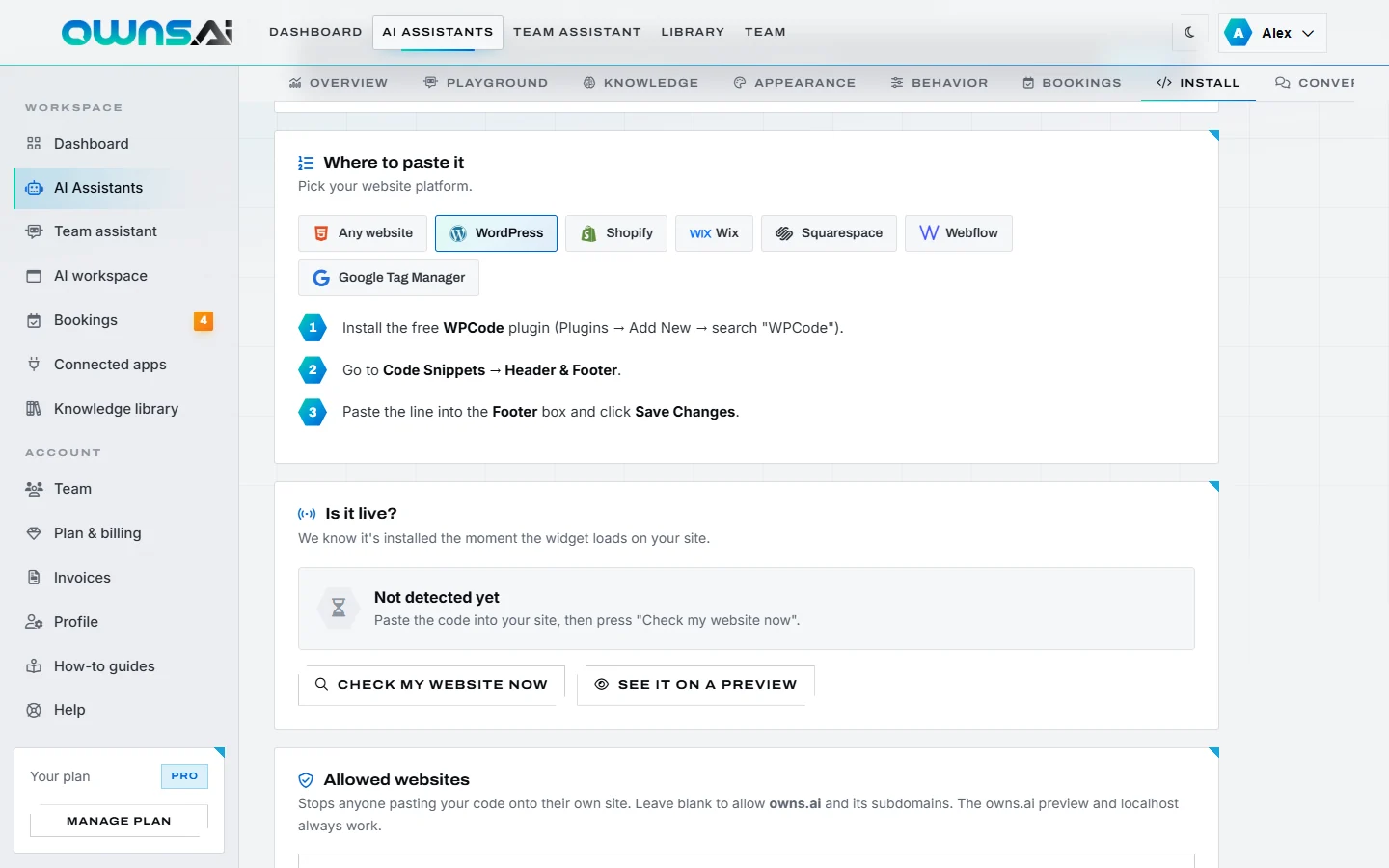Open the Team Assistant top menu item
This screenshot has height=868, width=1389.
pos(577,32)
